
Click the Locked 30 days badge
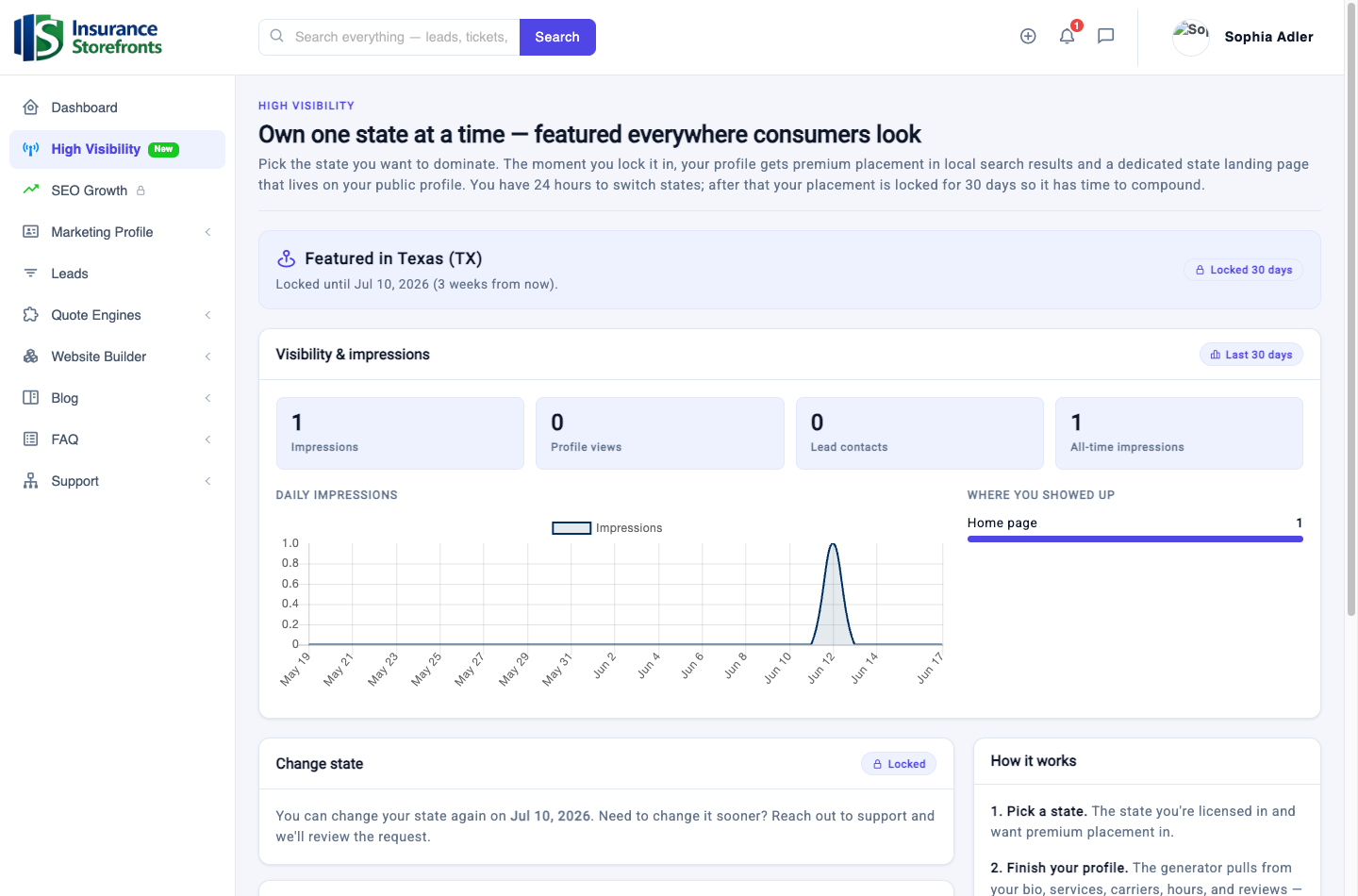[x=1243, y=270]
